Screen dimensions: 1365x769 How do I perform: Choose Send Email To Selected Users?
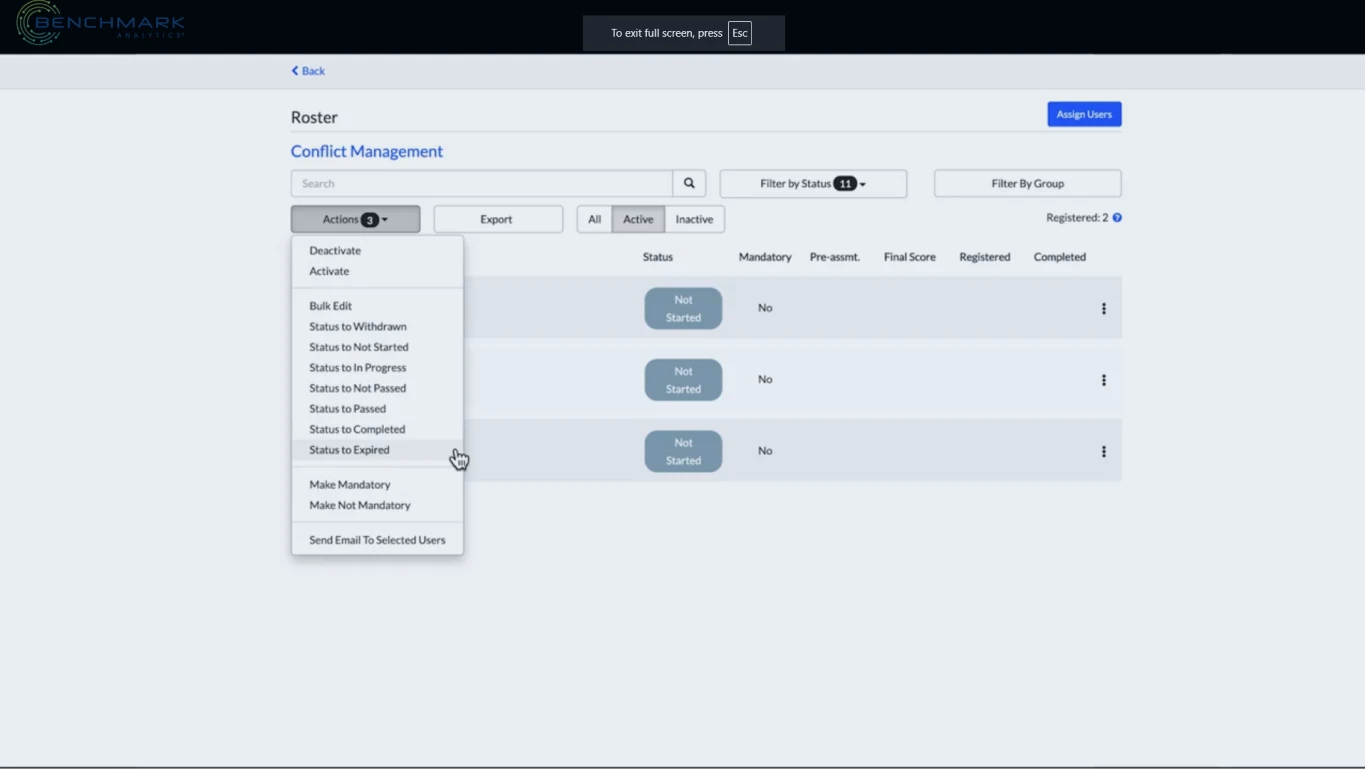(x=377, y=540)
